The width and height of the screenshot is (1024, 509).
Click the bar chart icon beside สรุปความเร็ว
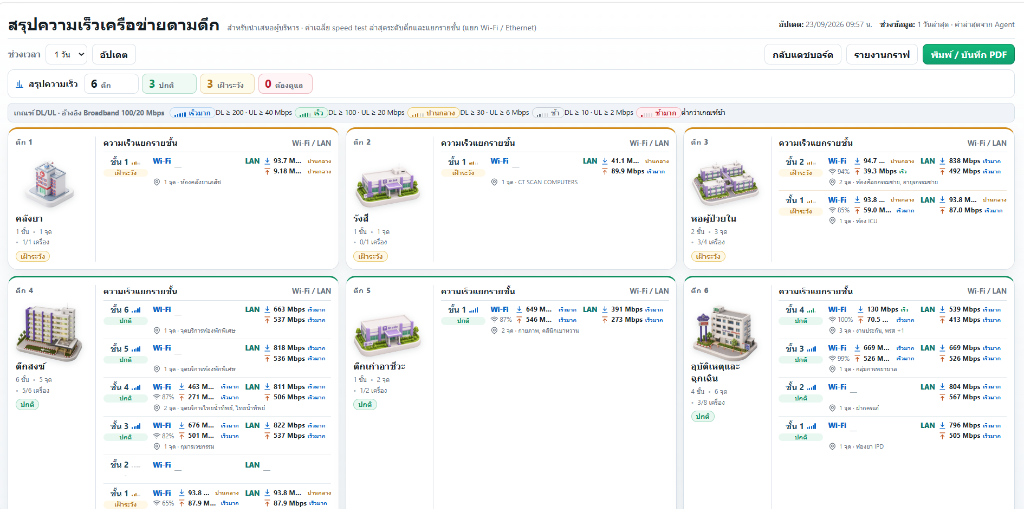[19, 84]
